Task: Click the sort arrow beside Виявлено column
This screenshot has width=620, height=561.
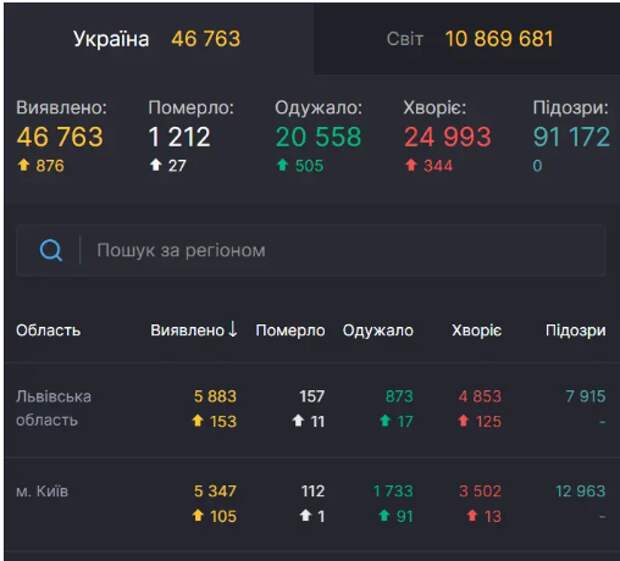Action: coord(233,329)
